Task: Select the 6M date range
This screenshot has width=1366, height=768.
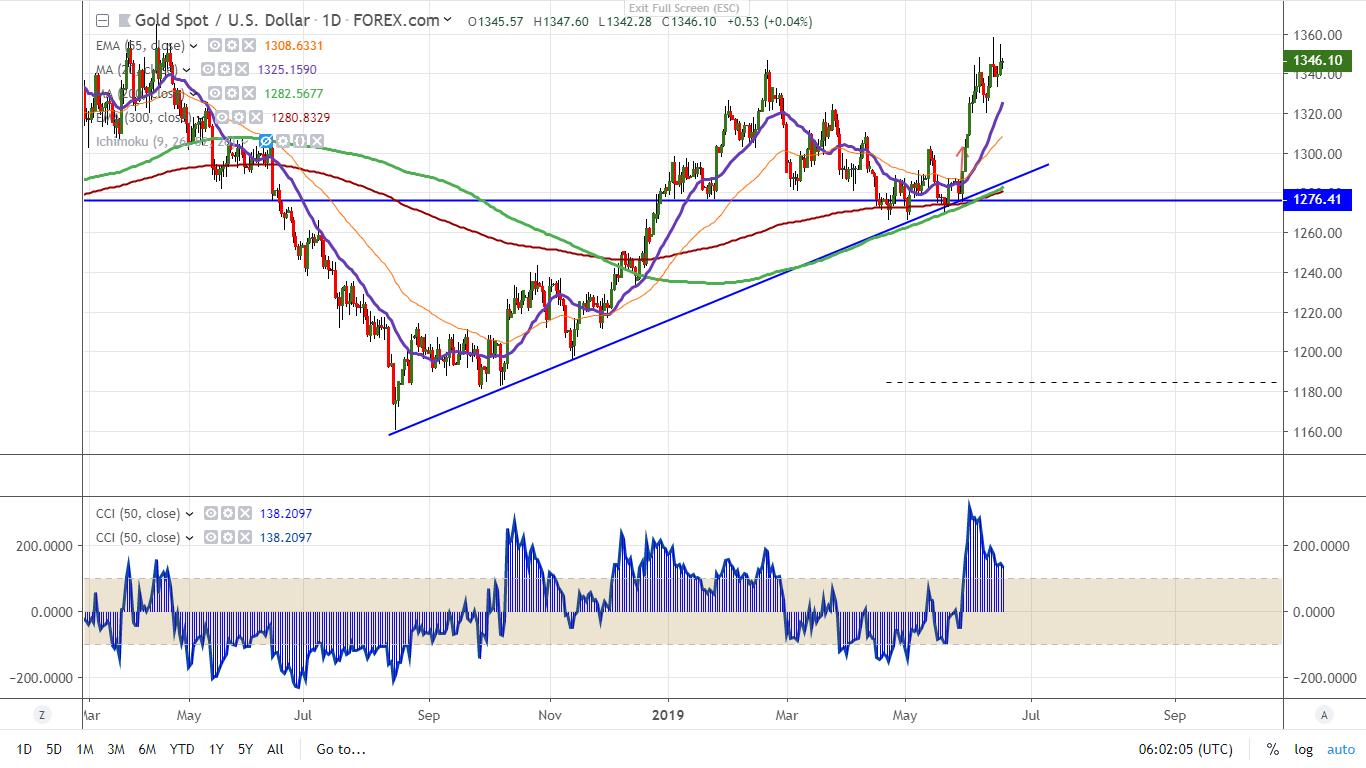Action: [x=147, y=749]
